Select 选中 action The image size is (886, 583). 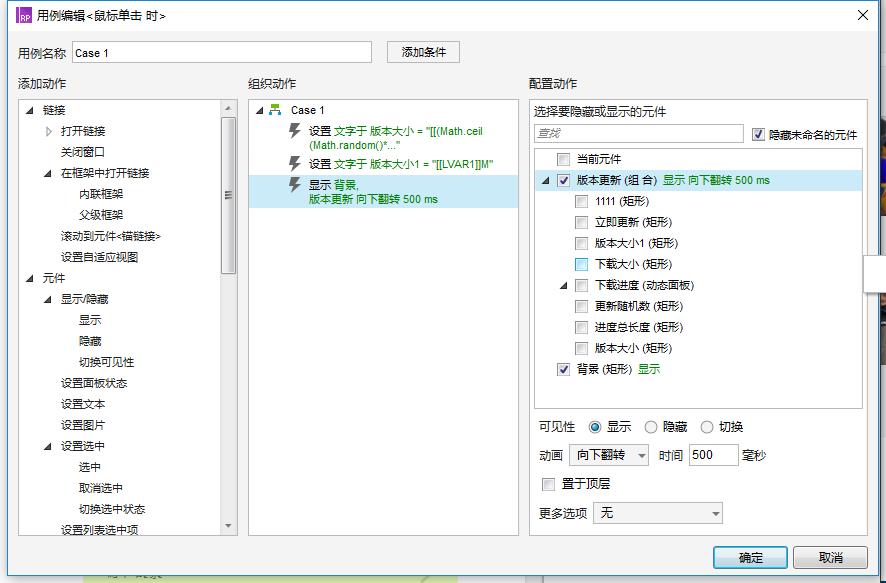(90, 467)
